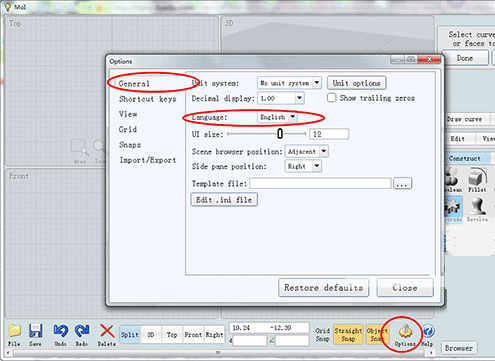Switch to Shortcut keys section
Viewport: 495px width, 361px height.
point(148,99)
